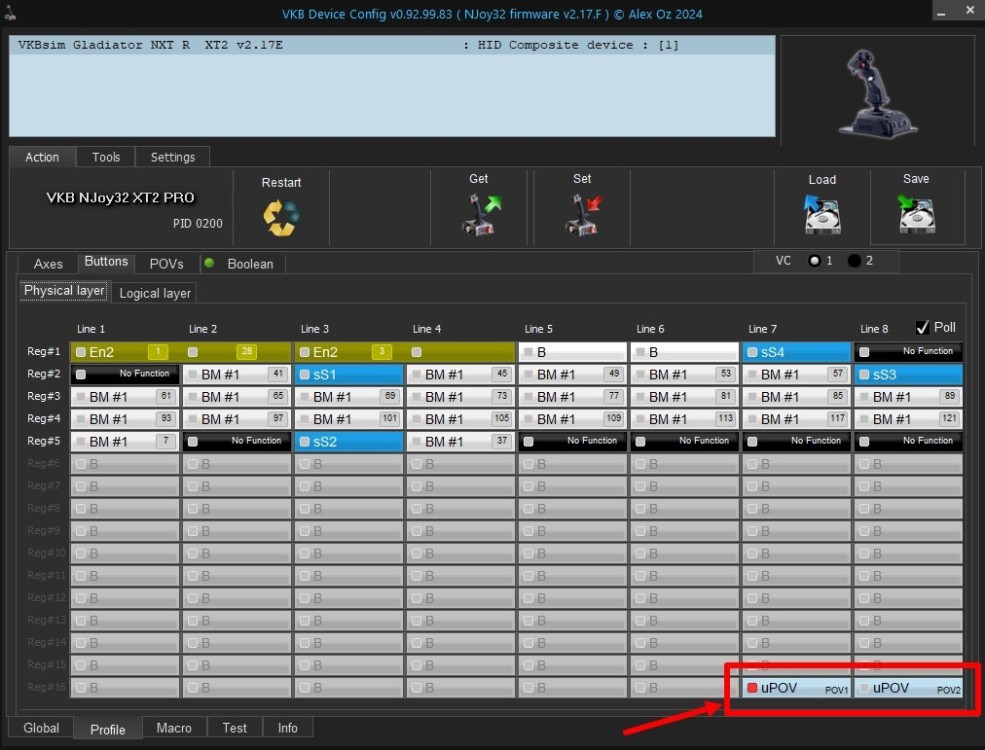The image size is (985, 750).
Task: Click the sS1 cell in Reg#2
Action: (x=349, y=374)
